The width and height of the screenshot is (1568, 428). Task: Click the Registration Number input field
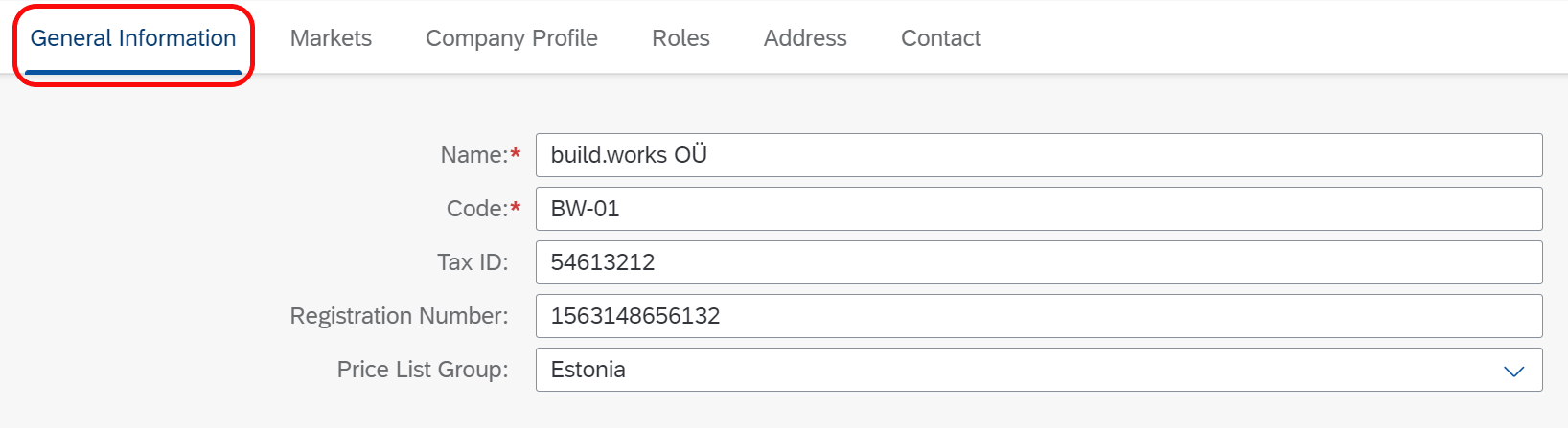tap(1039, 316)
